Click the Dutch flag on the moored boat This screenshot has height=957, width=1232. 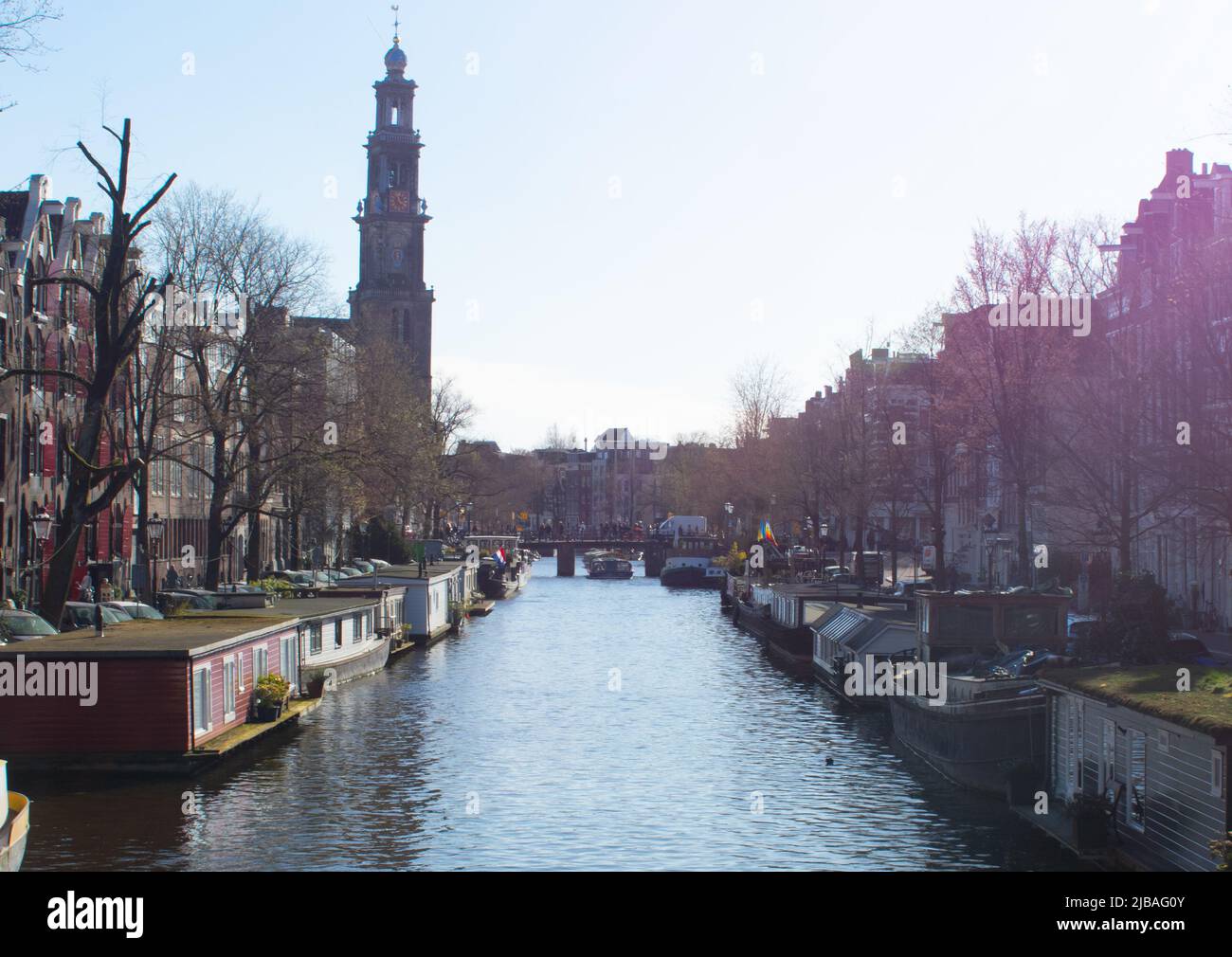coord(501,557)
